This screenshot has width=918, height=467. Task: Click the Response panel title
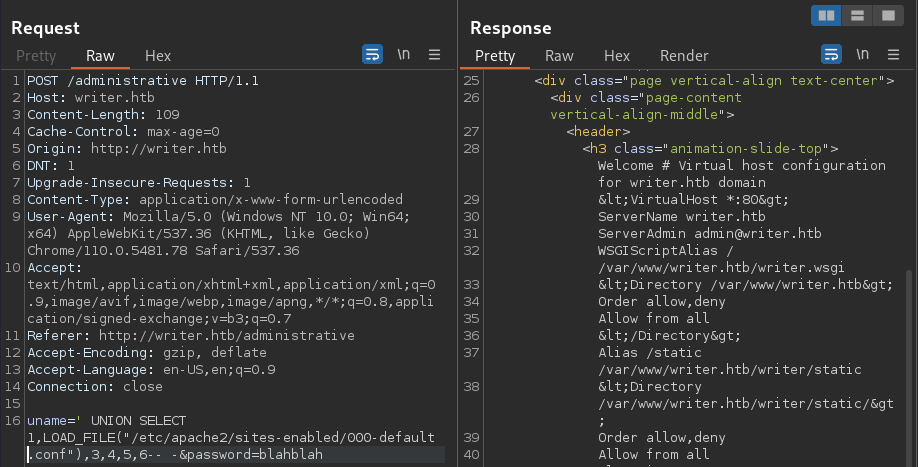coord(511,28)
